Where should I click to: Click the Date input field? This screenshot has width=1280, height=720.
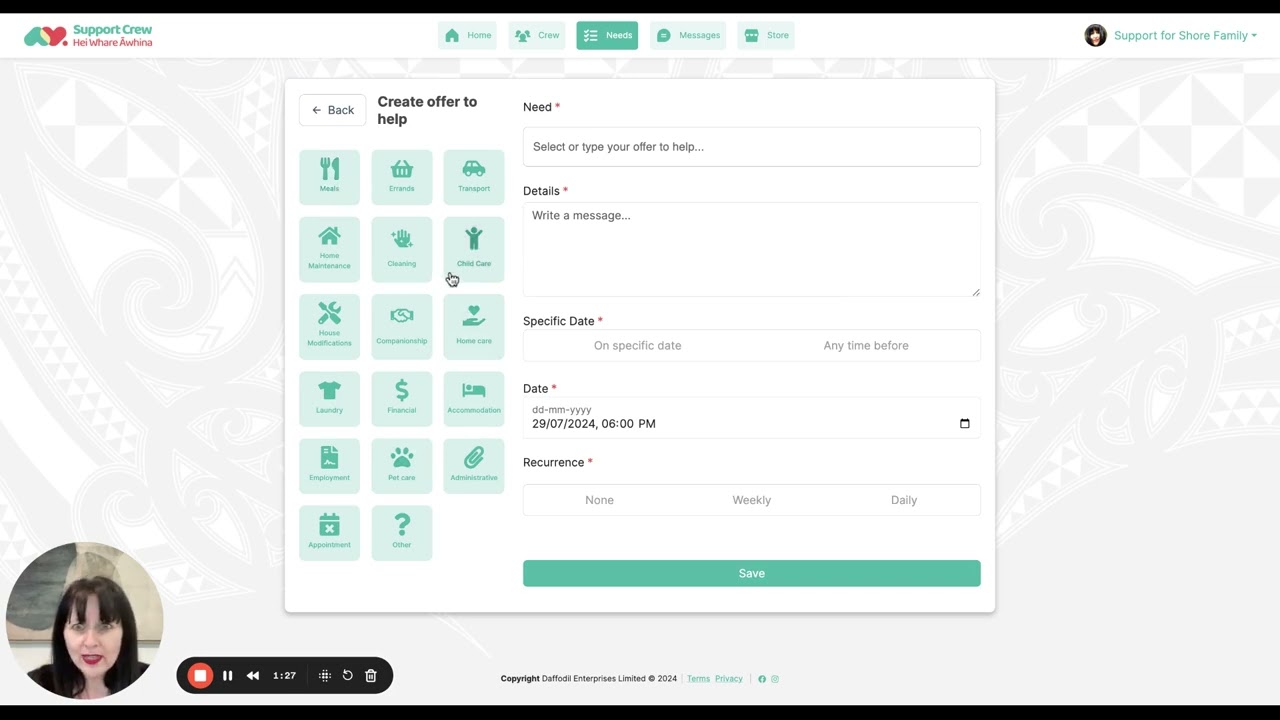[x=751, y=417]
